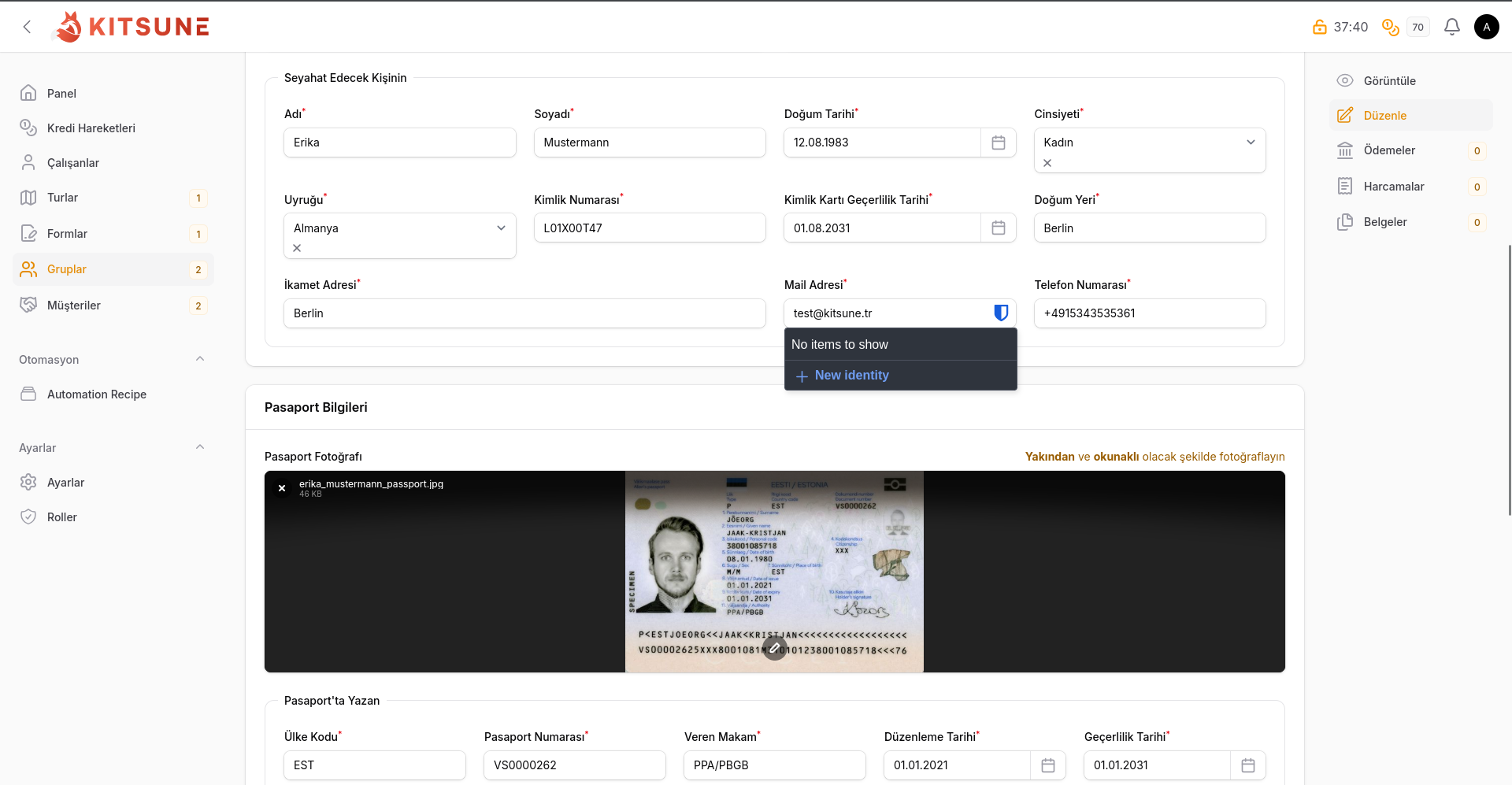Click the Veren Makam field
This screenshot has width=1512, height=785.
tap(775, 765)
